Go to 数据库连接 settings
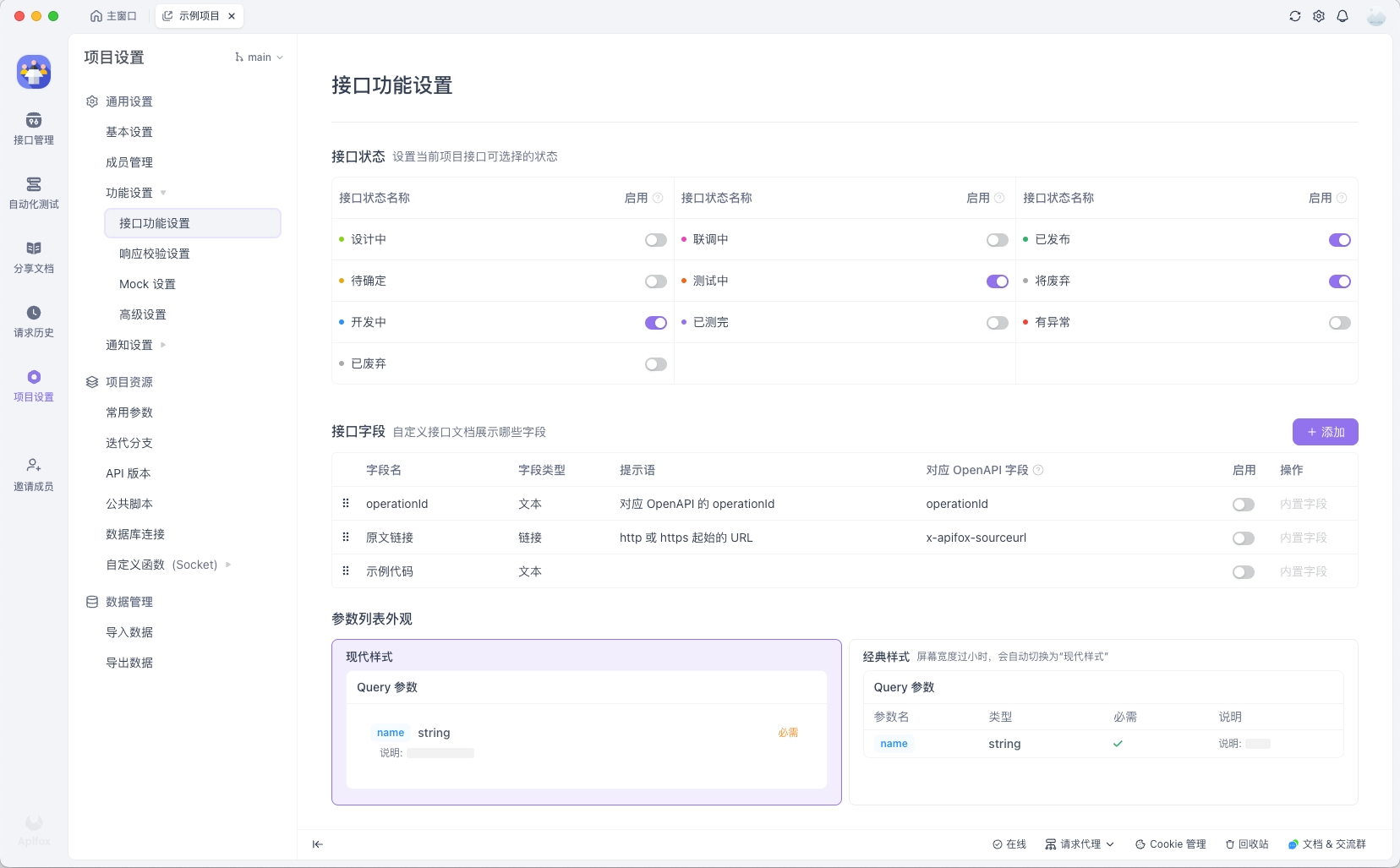This screenshot has width=1400, height=868. 135,534
